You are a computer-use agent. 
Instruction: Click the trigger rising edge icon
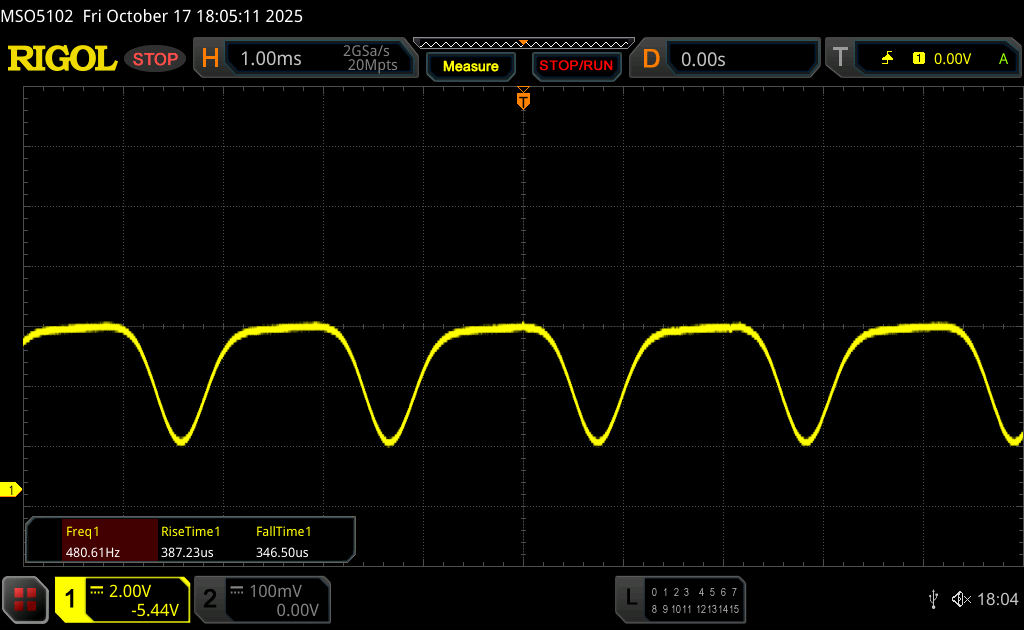887,59
